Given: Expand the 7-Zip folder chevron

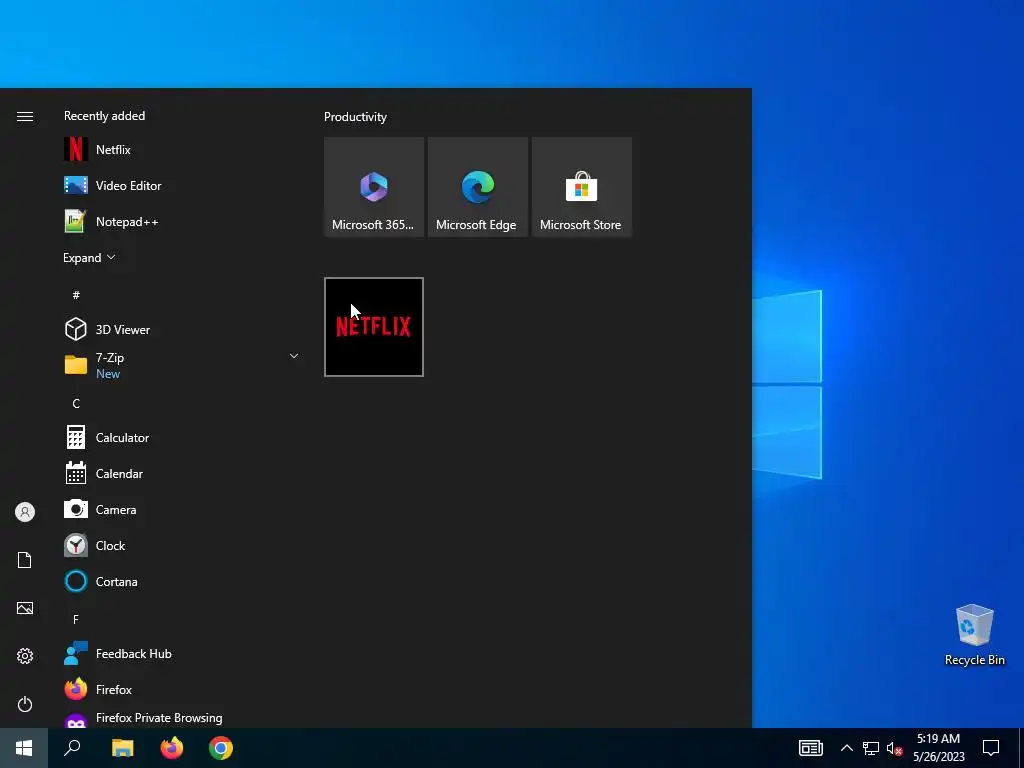Looking at the screenshot, I should pyautogui.click(x=294, y=356).
